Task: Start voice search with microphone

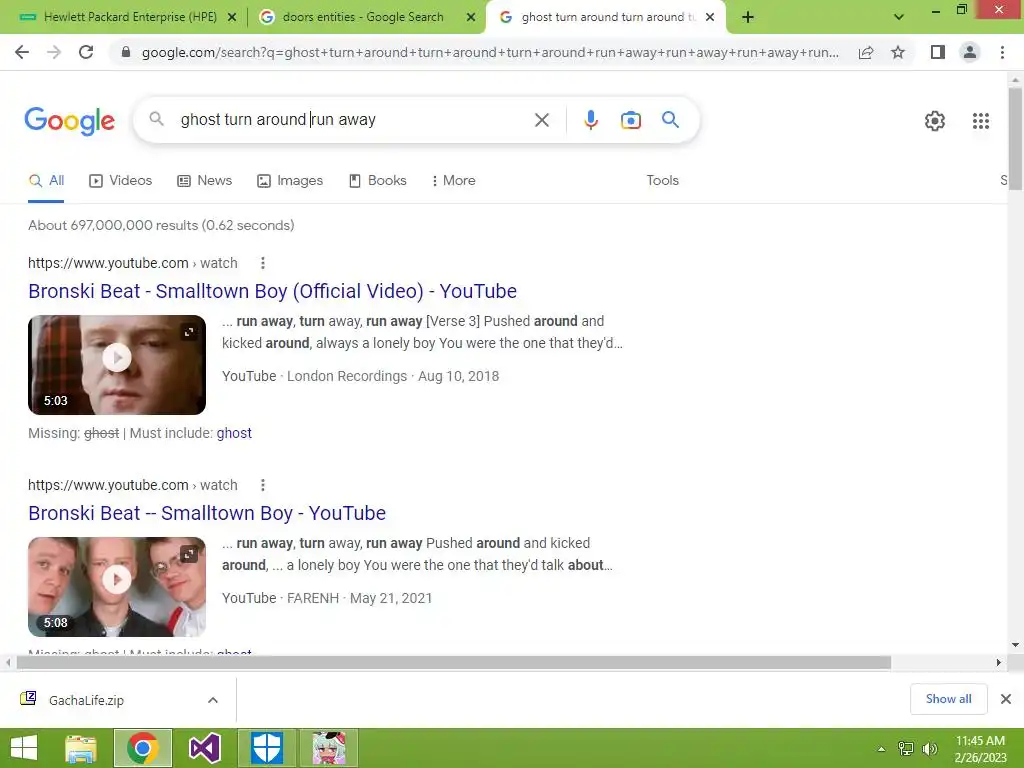Action: 591,120
